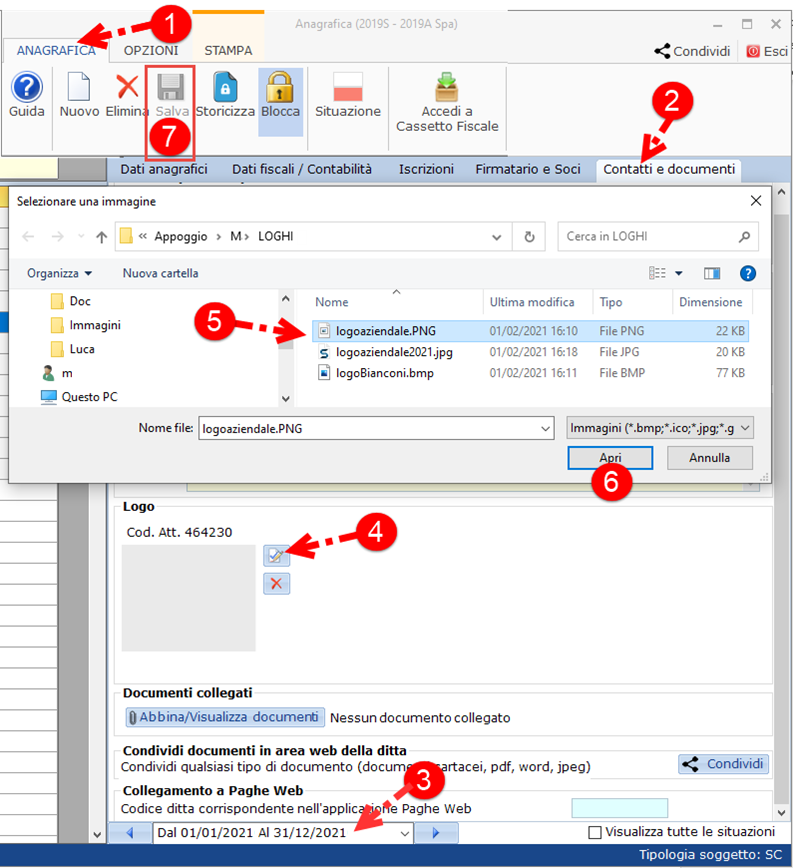Viewport: 793px width, 868px height.
Task: Click the search magnifier in Cerca in LOGHI
Action: [744, 236]
